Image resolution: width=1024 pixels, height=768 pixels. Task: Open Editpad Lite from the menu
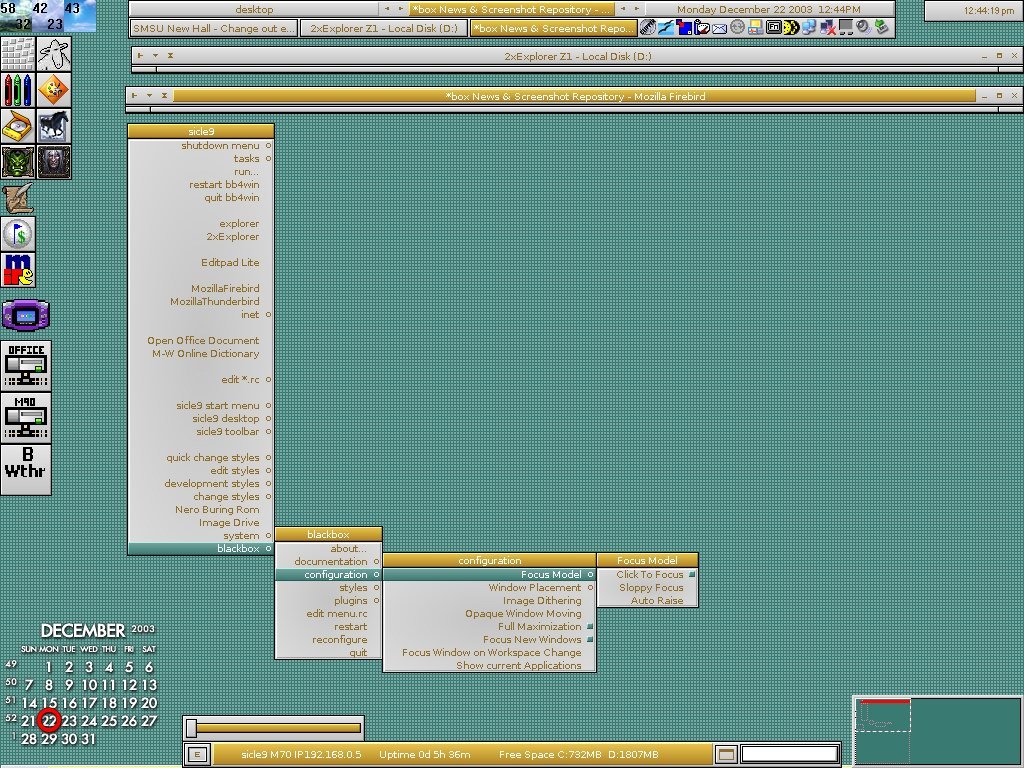pos(201,263)
